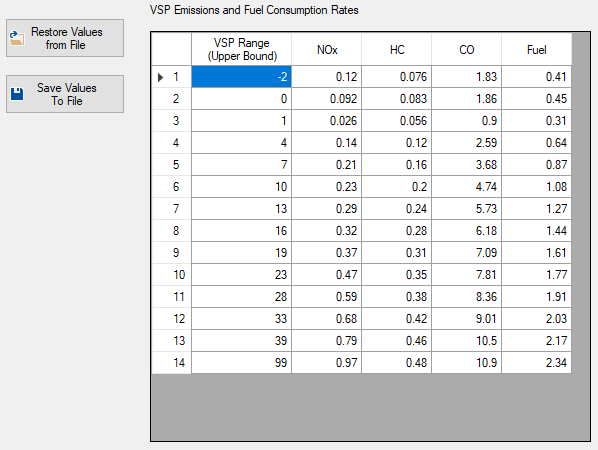Click CO cell with value 3.68

point(466,165)
